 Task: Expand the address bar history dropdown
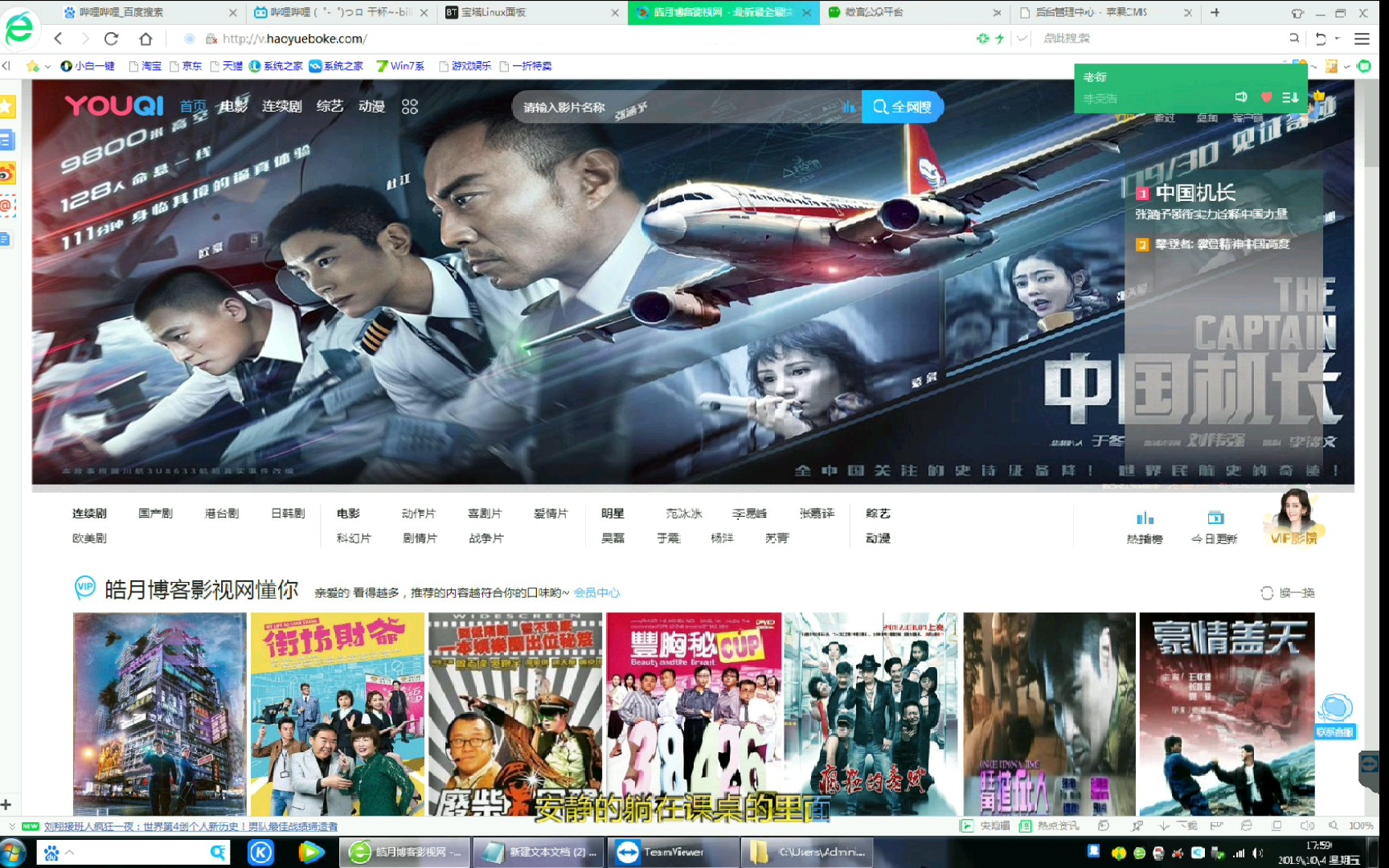click(x=1022, y=38)
